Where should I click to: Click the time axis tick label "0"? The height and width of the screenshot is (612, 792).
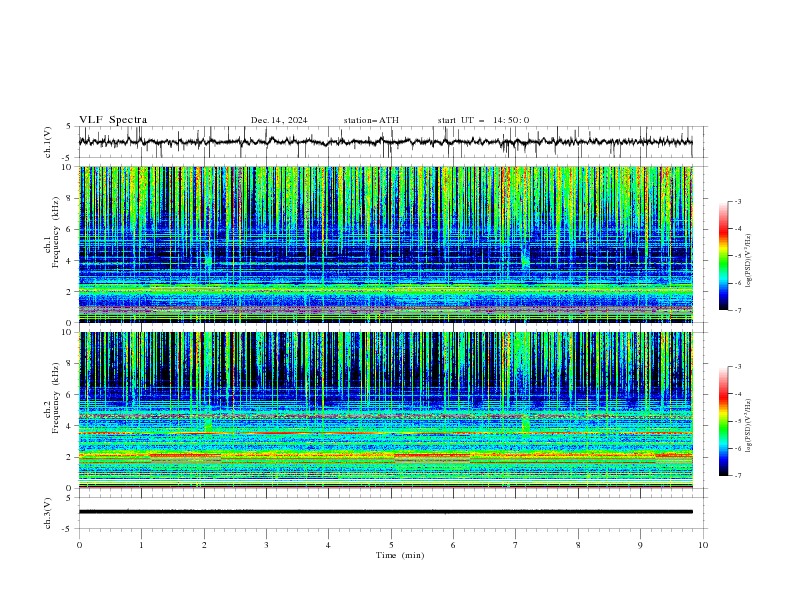pos(79,545)
